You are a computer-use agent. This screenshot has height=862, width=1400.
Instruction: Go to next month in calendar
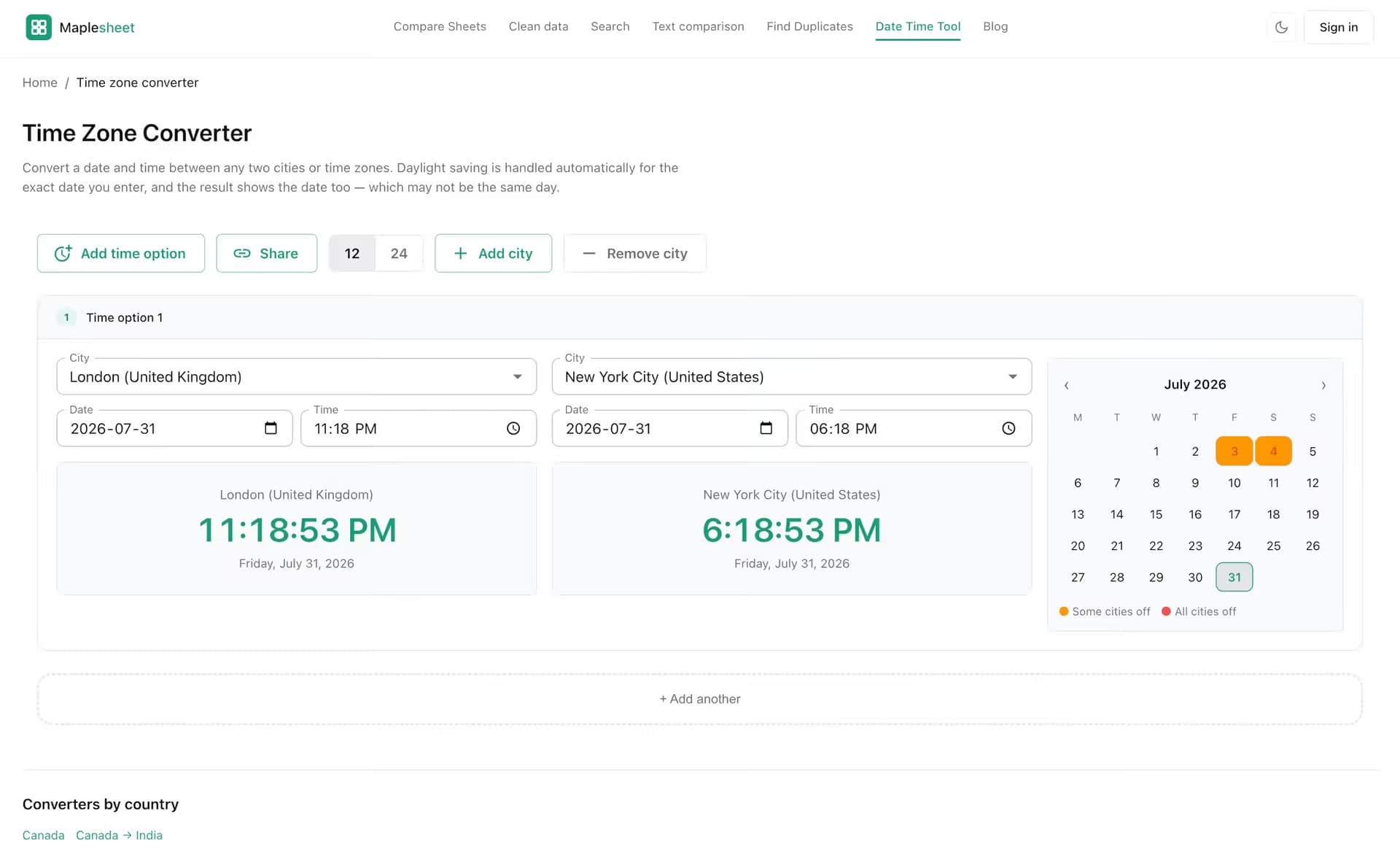click(x=1323, y=385)
